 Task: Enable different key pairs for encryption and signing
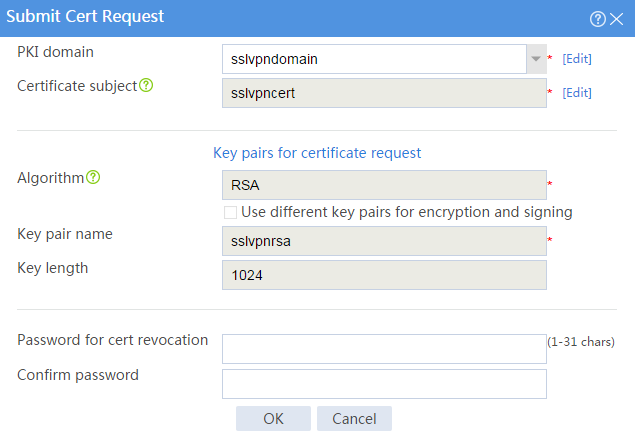click(x=230, y=212)
